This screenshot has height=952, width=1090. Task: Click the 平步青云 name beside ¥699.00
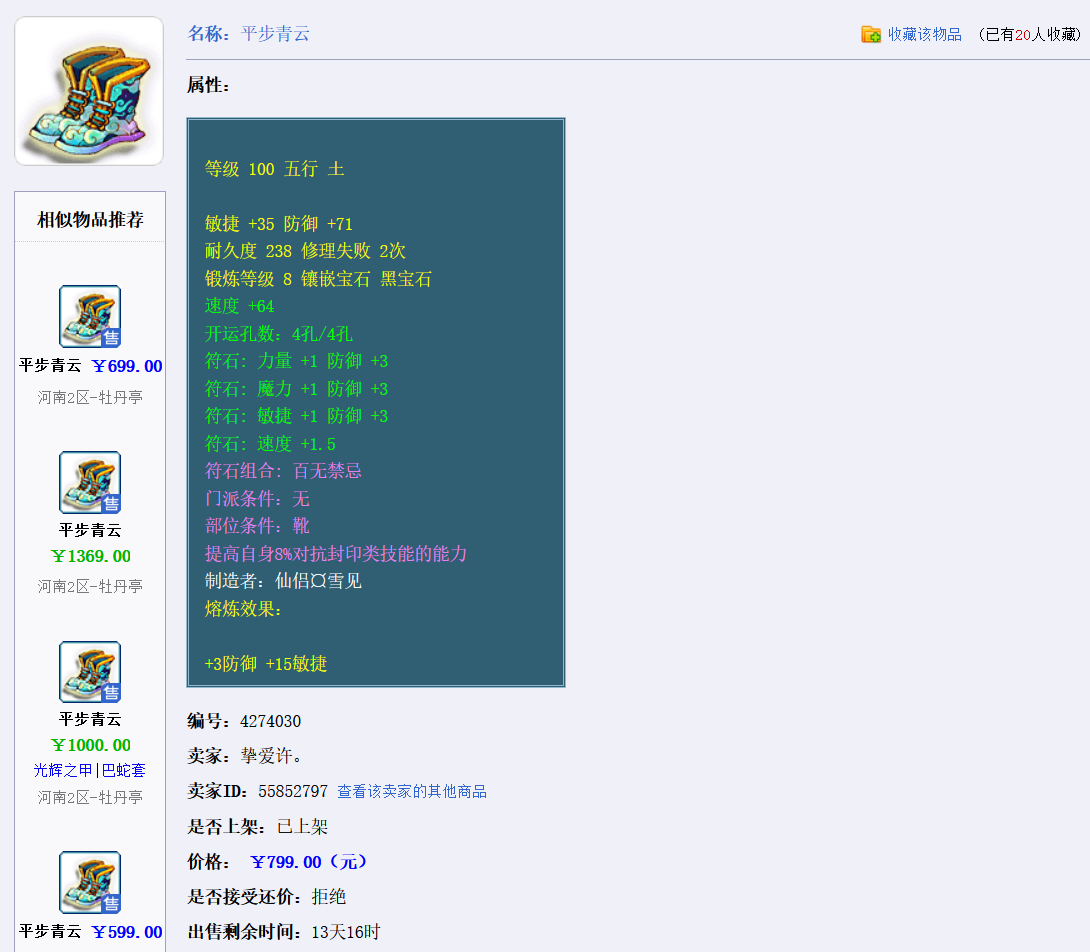50,366
